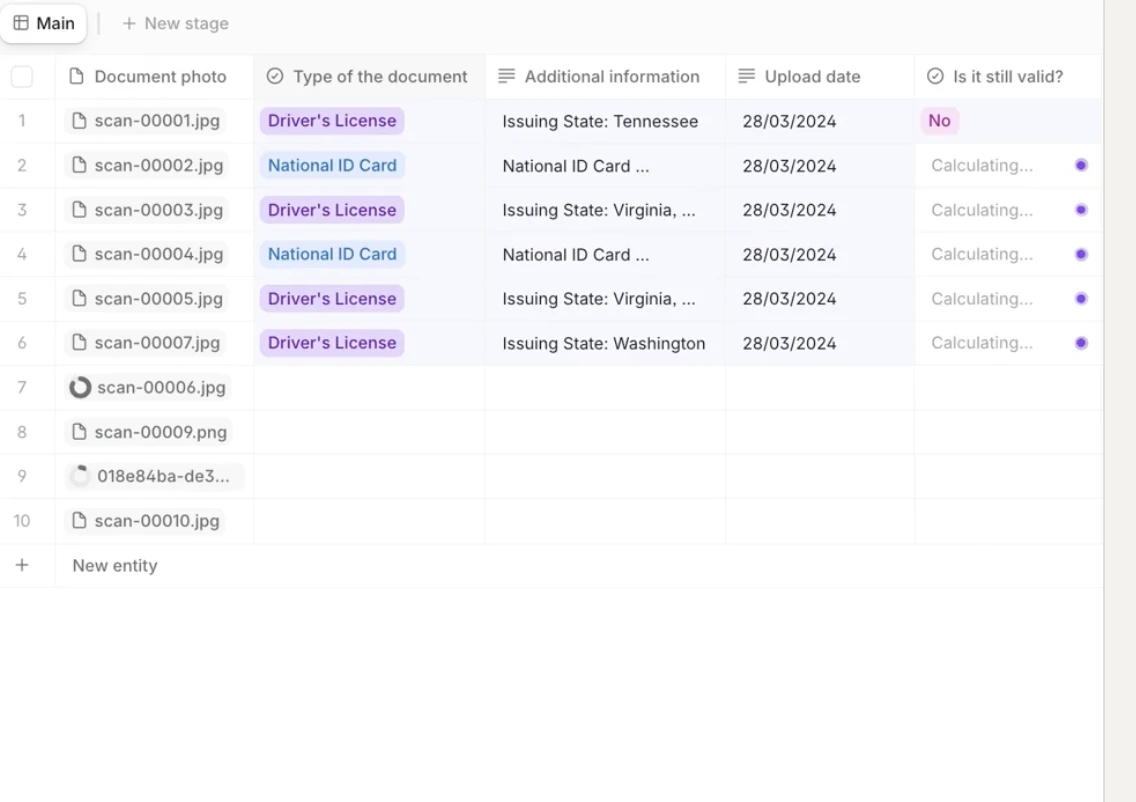Screen dimensions: 1136x802
Task: Click loading spinner of scan-00006.jpg
Action: tap(80, 388)
